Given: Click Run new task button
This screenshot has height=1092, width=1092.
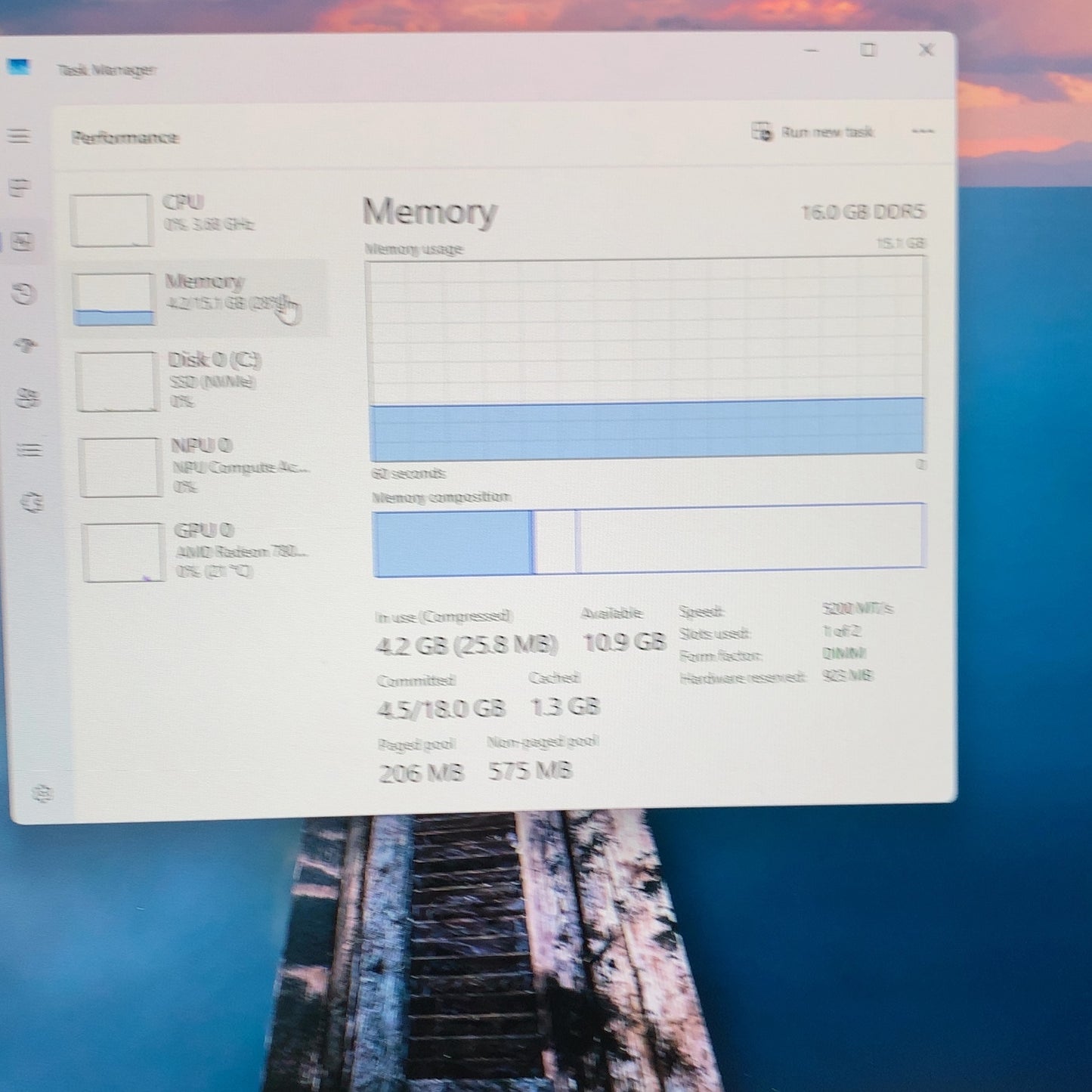Looking at the screenshot, I should pyautogui.click(x=813, y=131).
